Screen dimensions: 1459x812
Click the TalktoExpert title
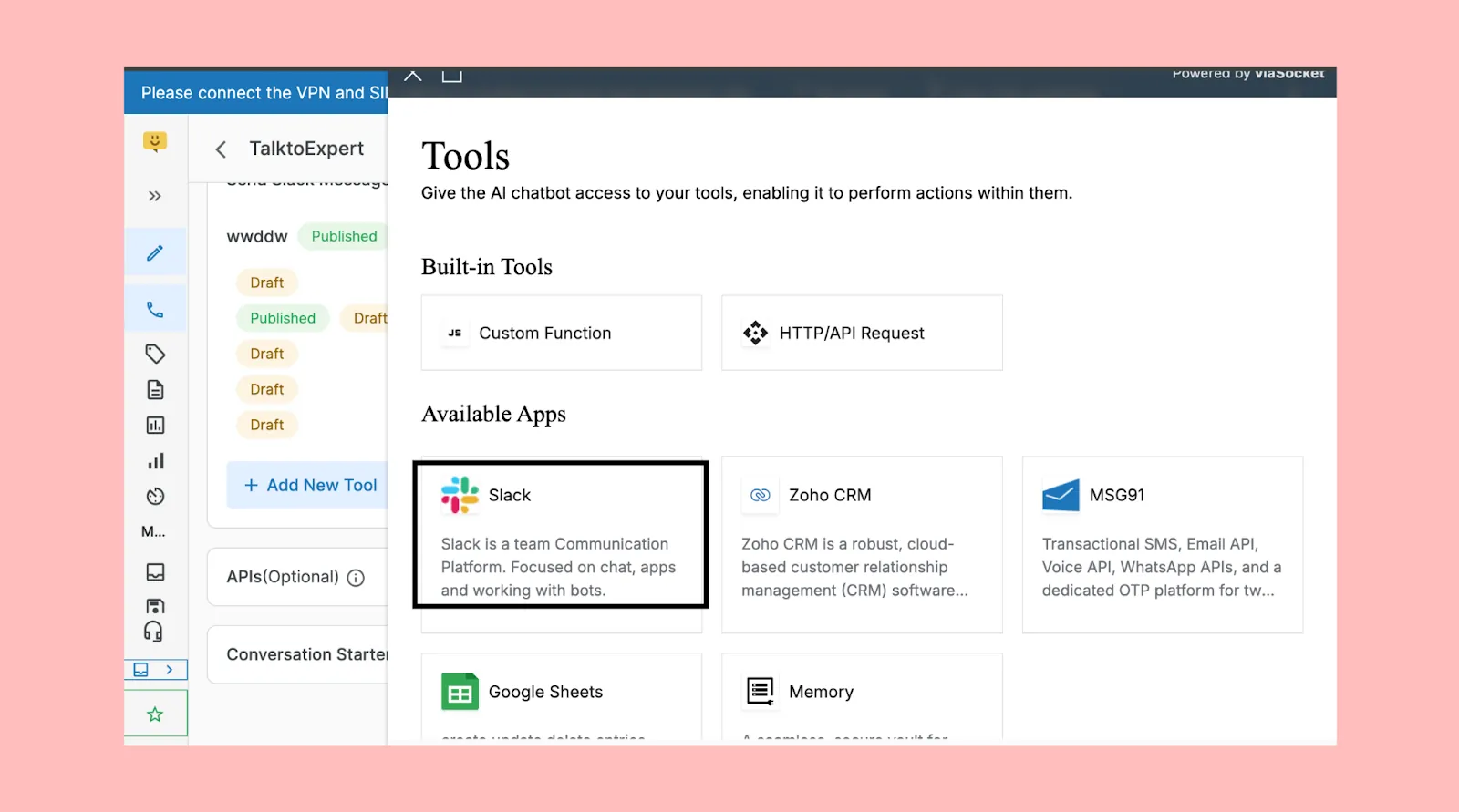click(x=306, y=149)
